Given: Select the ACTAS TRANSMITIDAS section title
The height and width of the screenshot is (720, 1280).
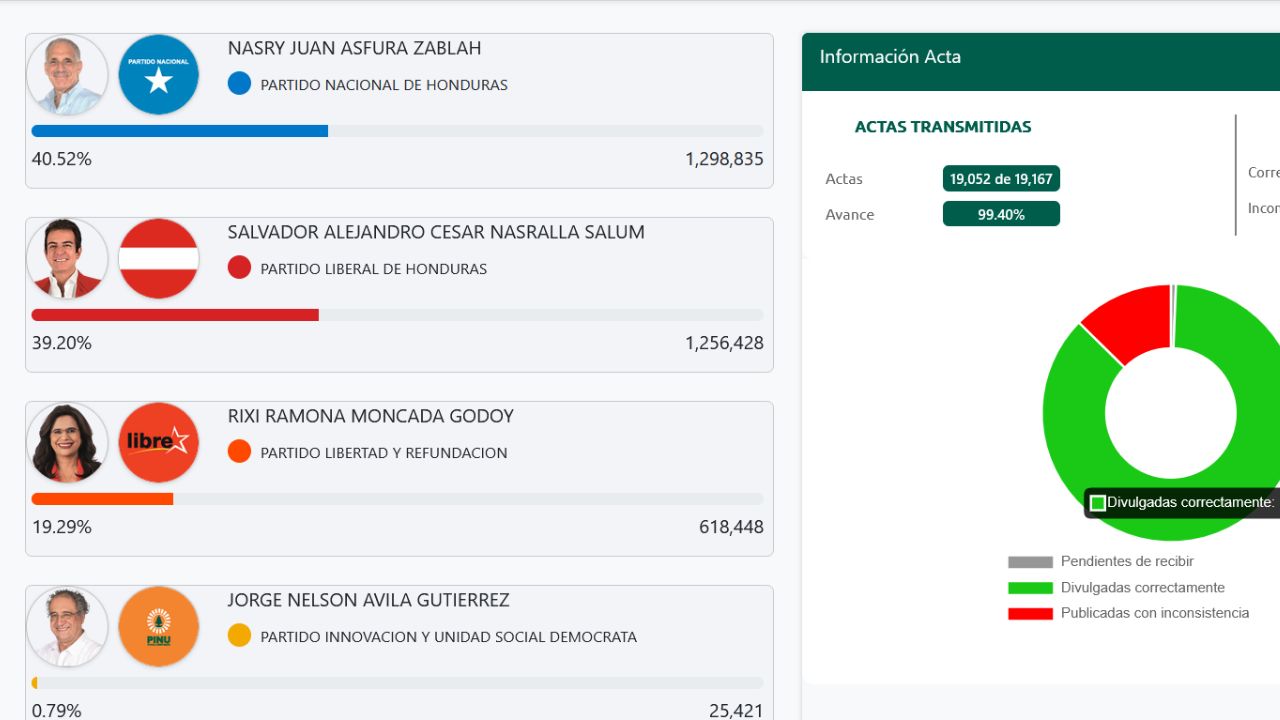Looking at the screenshot, I should pyautogui.click(x=942, y=127).
